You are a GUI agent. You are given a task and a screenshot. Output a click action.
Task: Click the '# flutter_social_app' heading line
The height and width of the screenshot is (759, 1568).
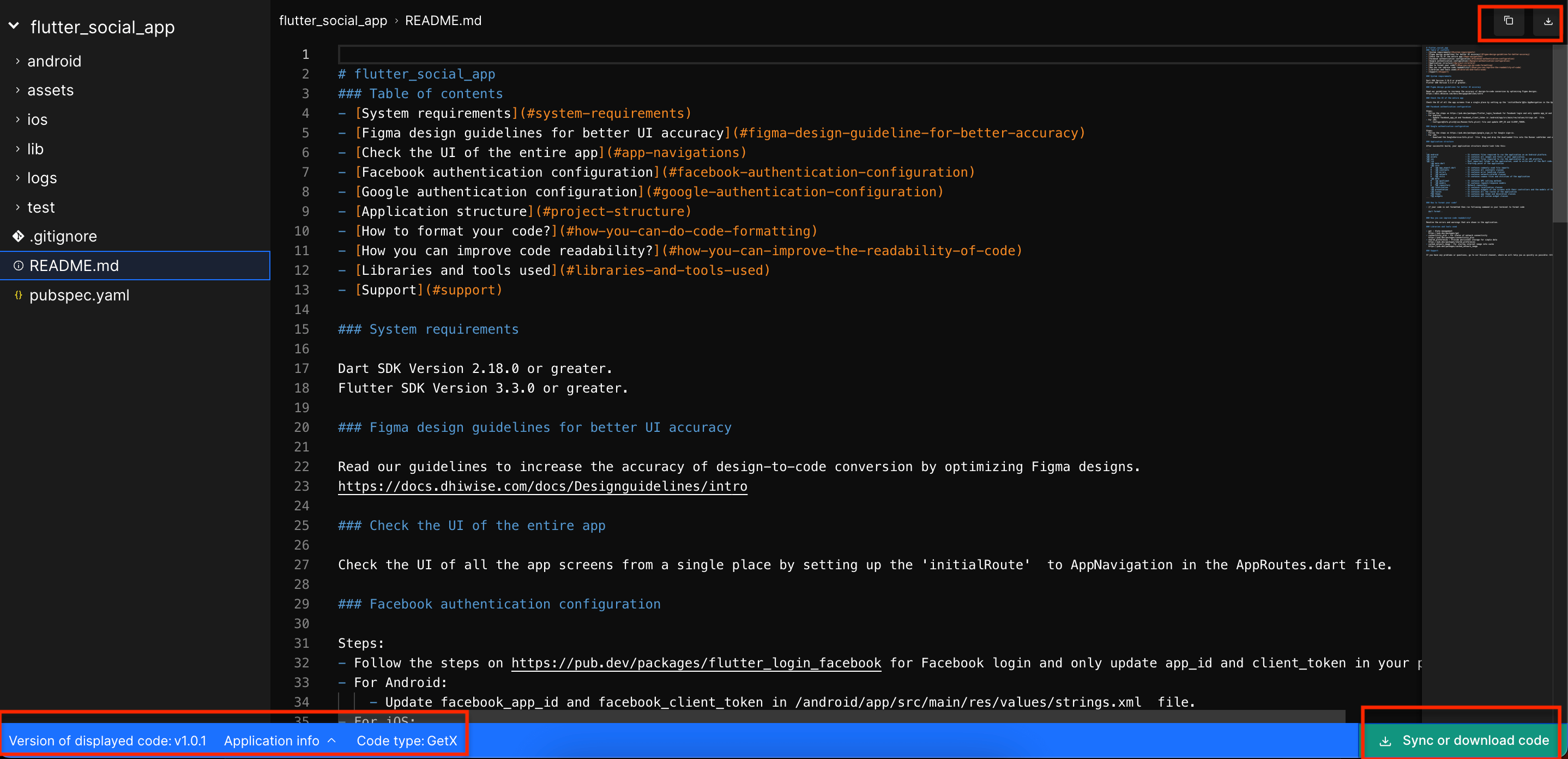click(x=417, y=74)
